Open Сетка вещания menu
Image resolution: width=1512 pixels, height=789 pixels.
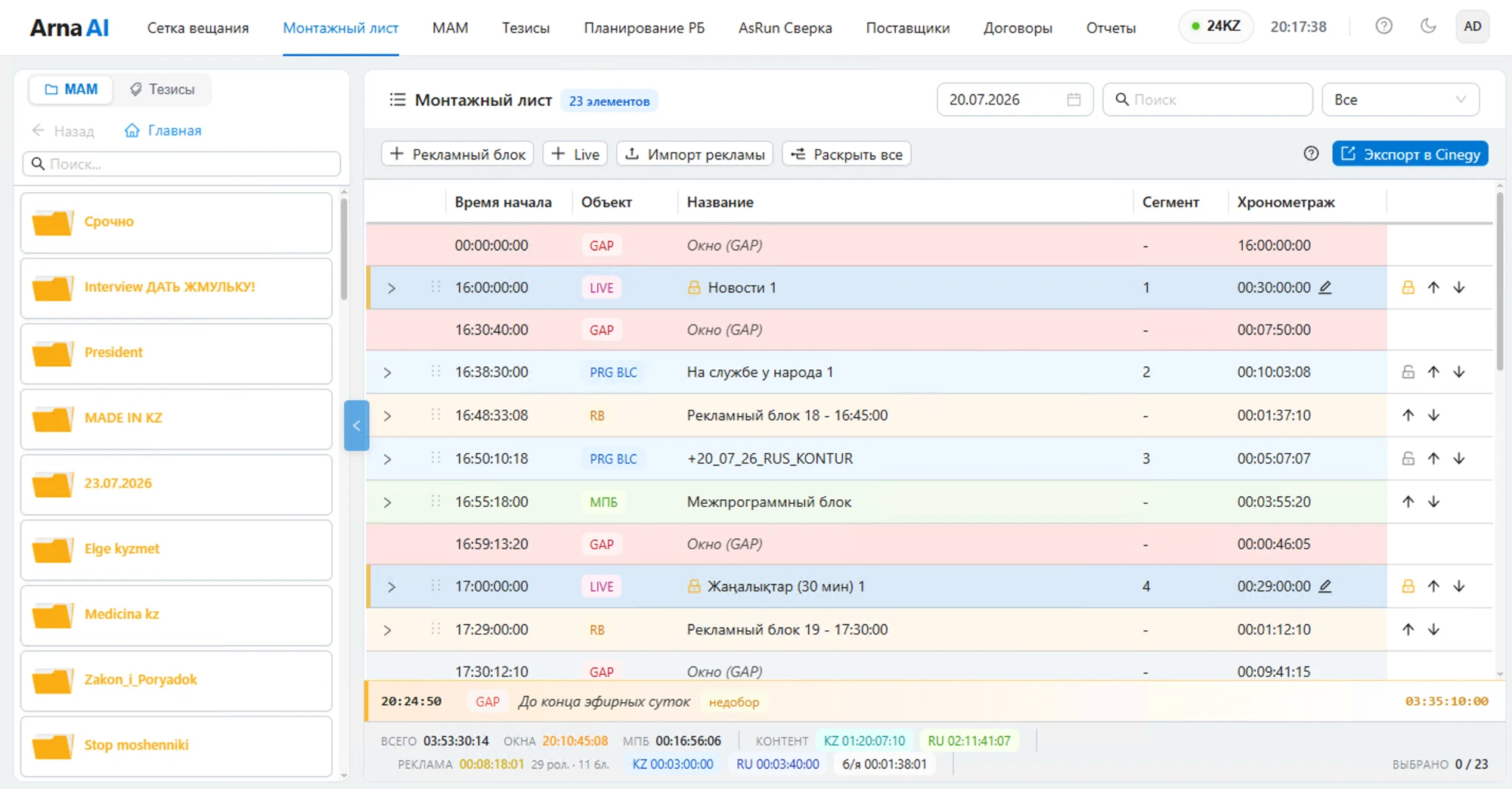(198, 28)
